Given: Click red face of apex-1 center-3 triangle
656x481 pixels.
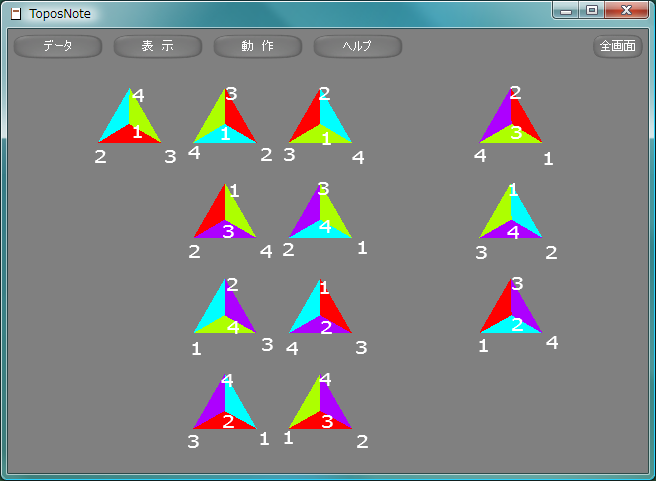Looking at the screenshot, I should click(215, 215).
